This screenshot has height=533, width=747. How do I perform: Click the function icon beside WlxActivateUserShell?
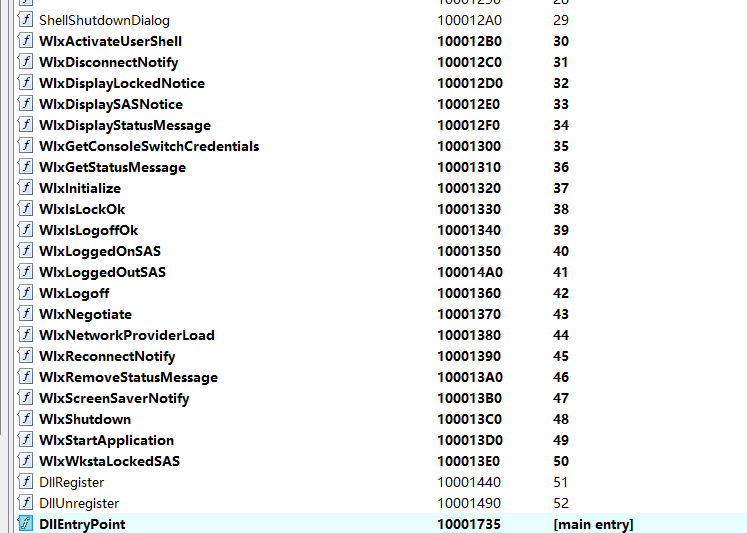tap(25, 41)
